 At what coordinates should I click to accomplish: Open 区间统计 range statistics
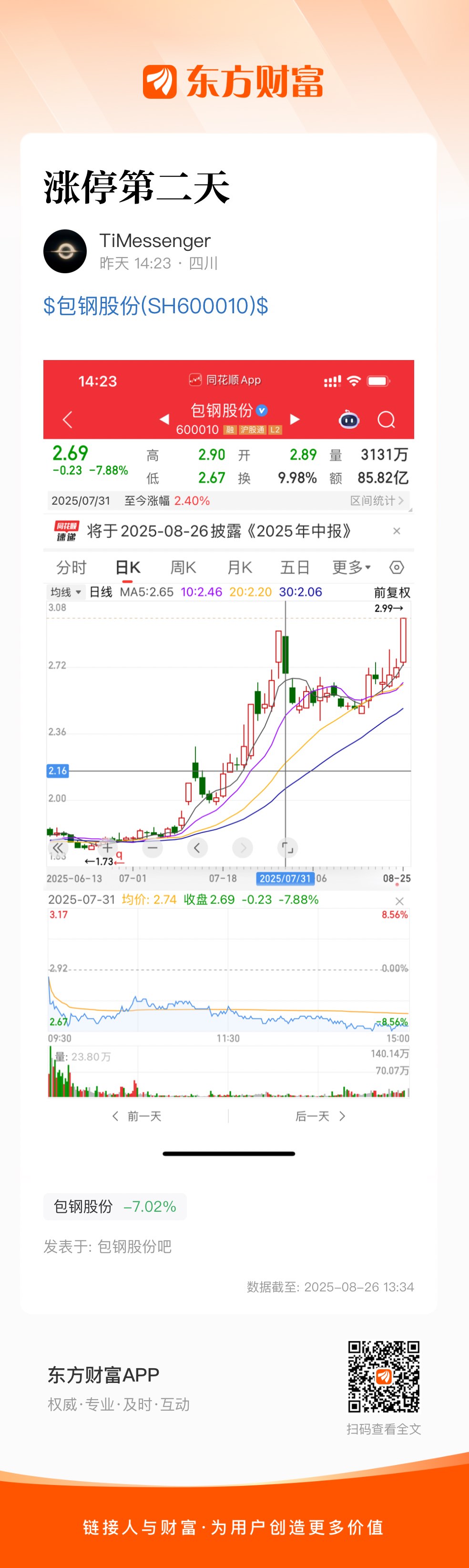(x=377, y=500)
